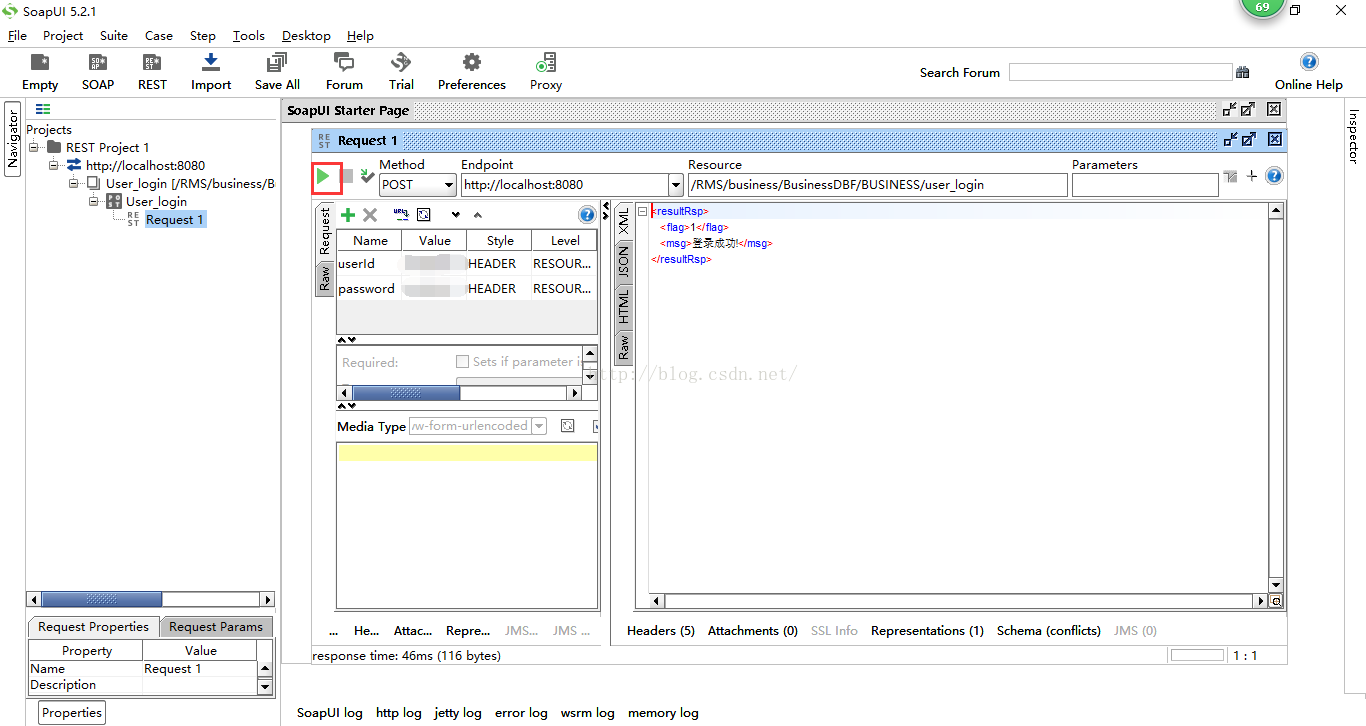Click the Parameters input field
1366x726 pixels.
1145,185
